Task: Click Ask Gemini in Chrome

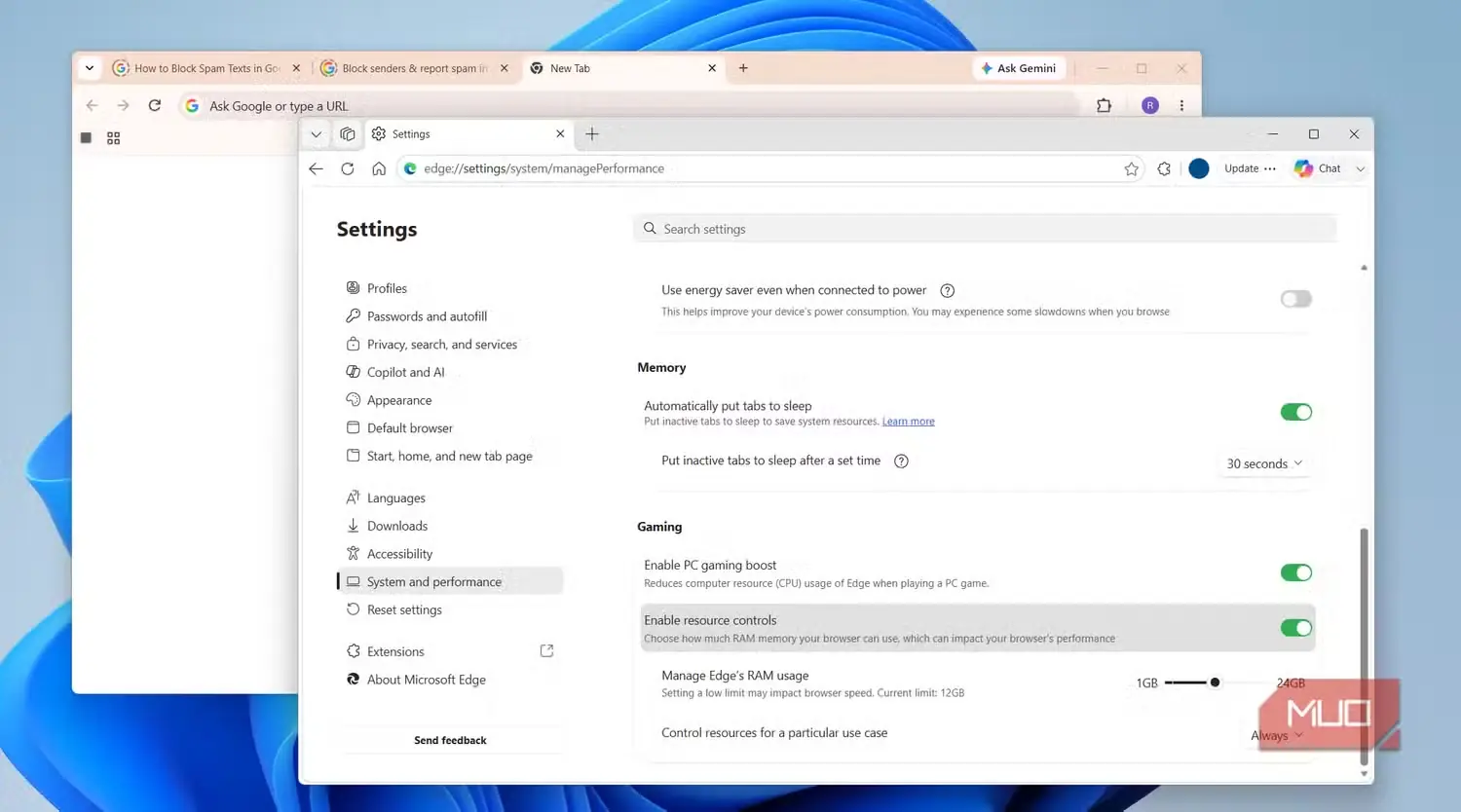Action: tap(1019, 68)
